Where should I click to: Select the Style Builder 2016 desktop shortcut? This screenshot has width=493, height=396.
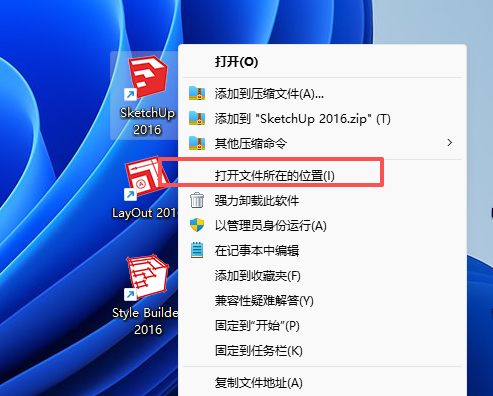point(145,296)
